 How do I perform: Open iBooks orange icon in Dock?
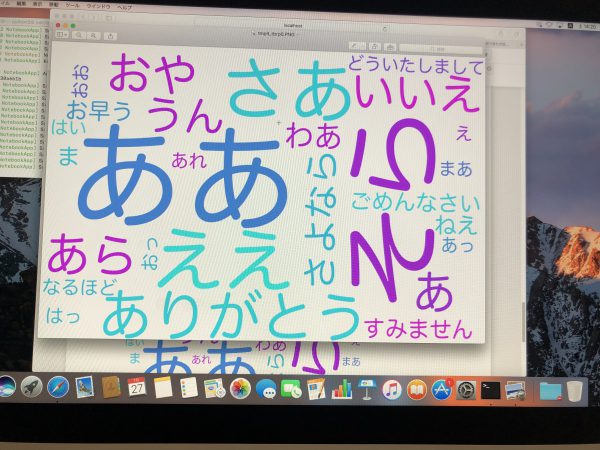pos(417,390)
